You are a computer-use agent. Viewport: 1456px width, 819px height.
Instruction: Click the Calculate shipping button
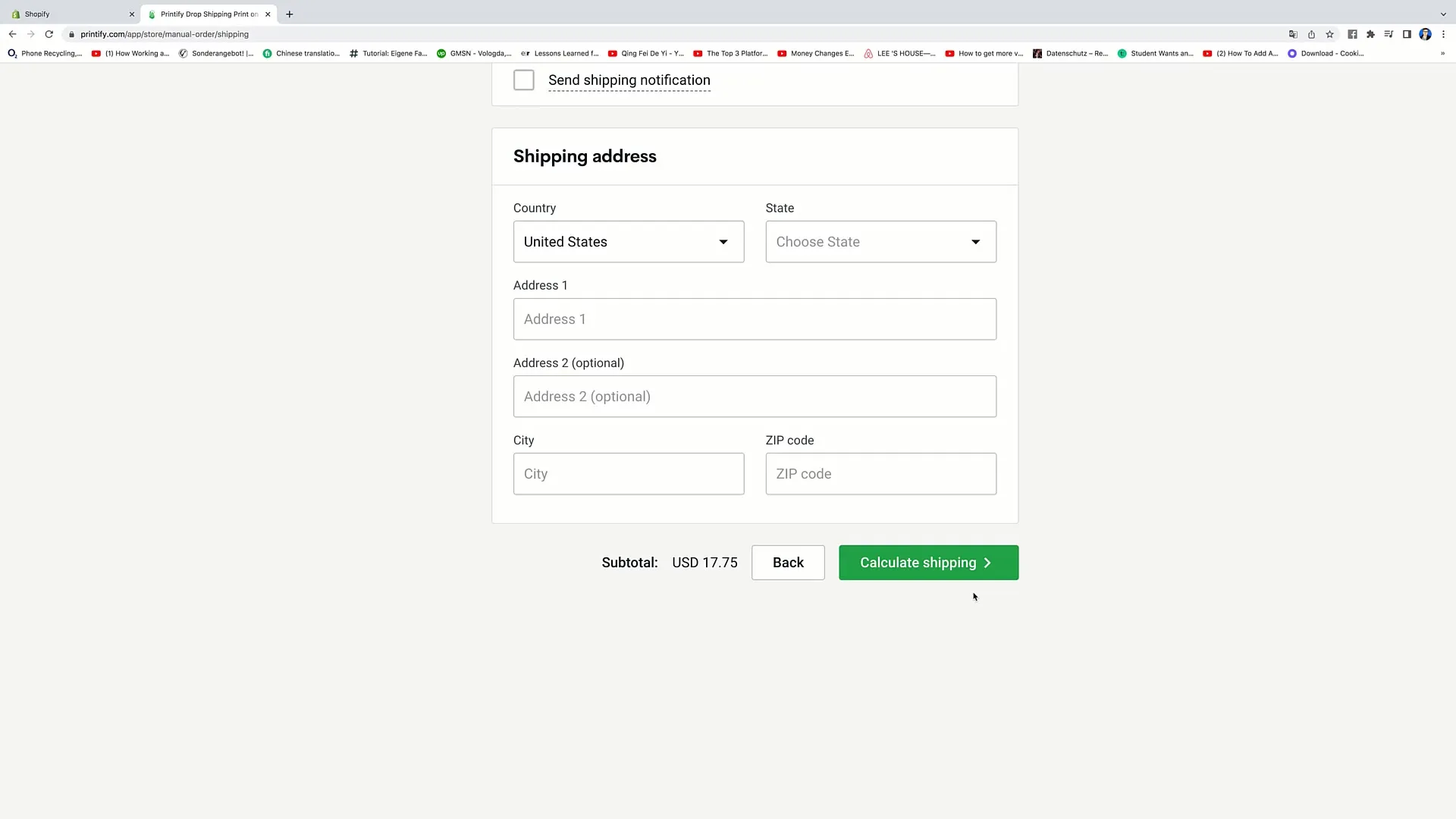[928, 562]
